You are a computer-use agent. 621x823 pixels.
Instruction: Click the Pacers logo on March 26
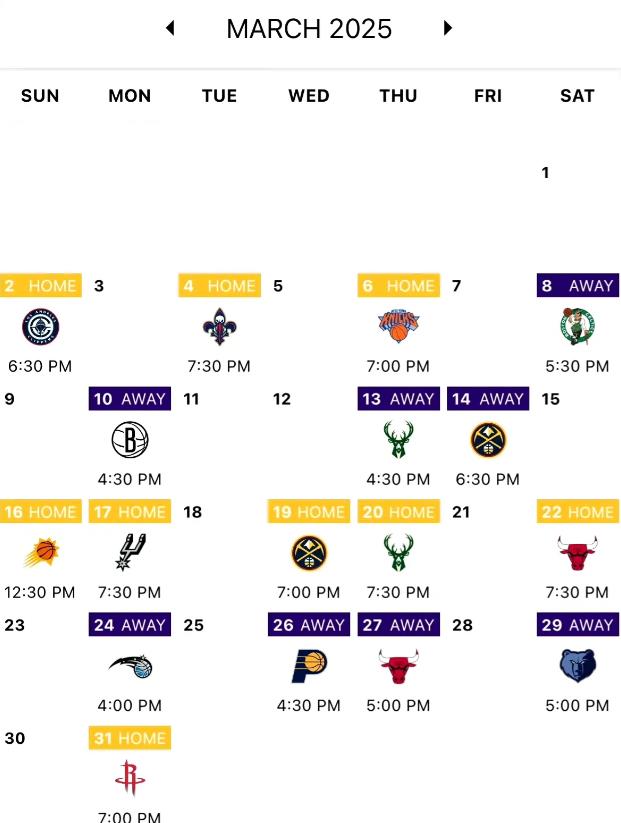(309, 666)
